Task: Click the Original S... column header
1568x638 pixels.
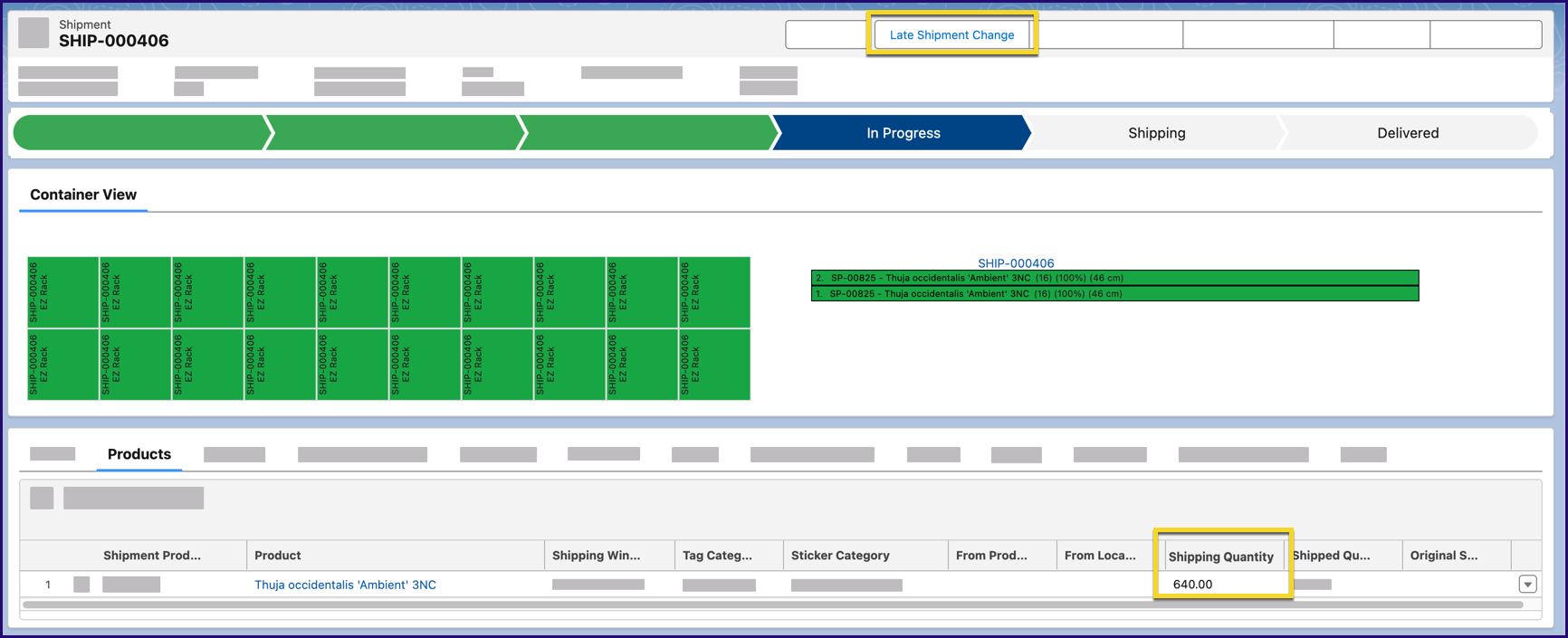Action: coord(1457,556)
